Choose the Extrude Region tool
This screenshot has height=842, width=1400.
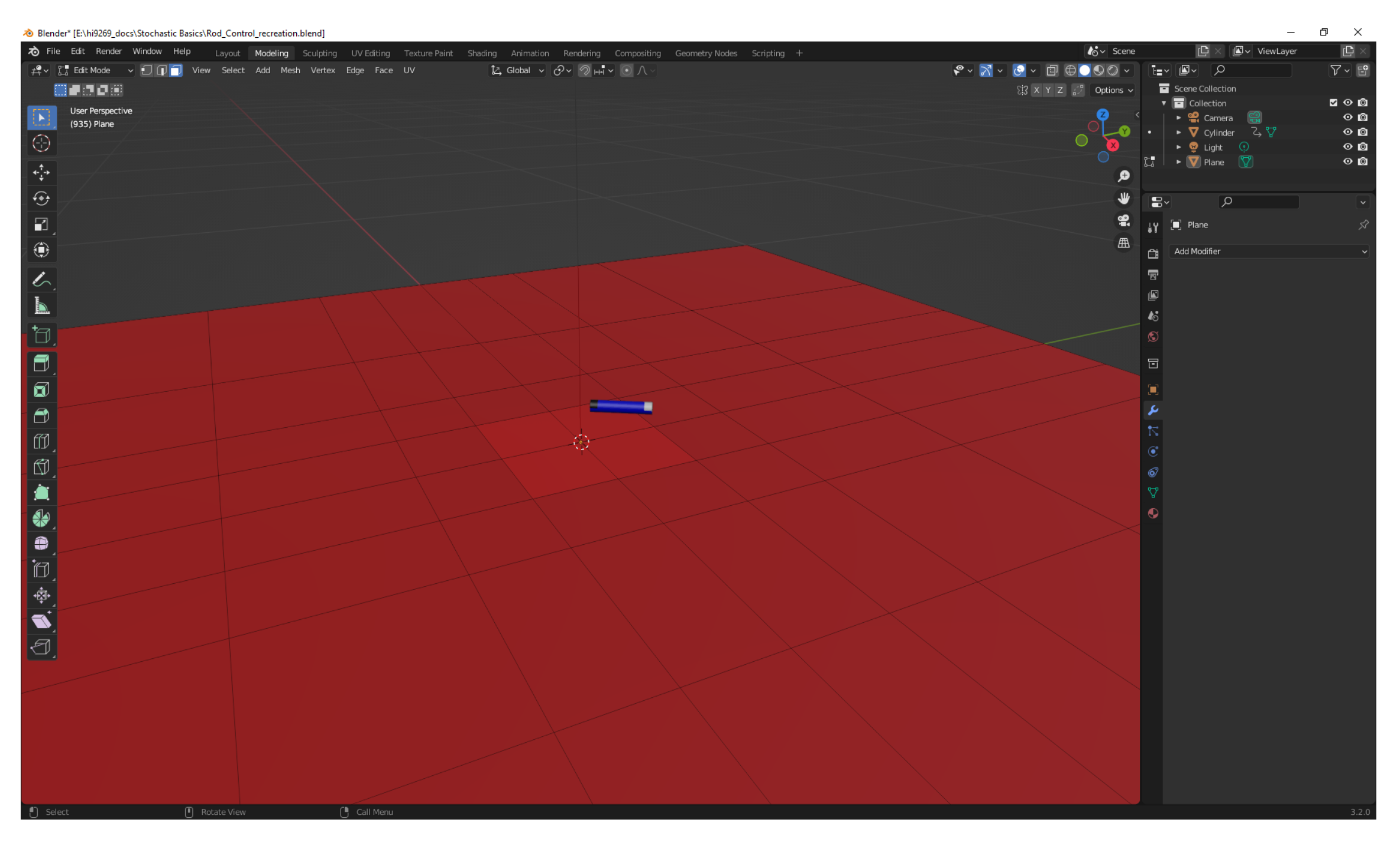[x=41, y=363]
